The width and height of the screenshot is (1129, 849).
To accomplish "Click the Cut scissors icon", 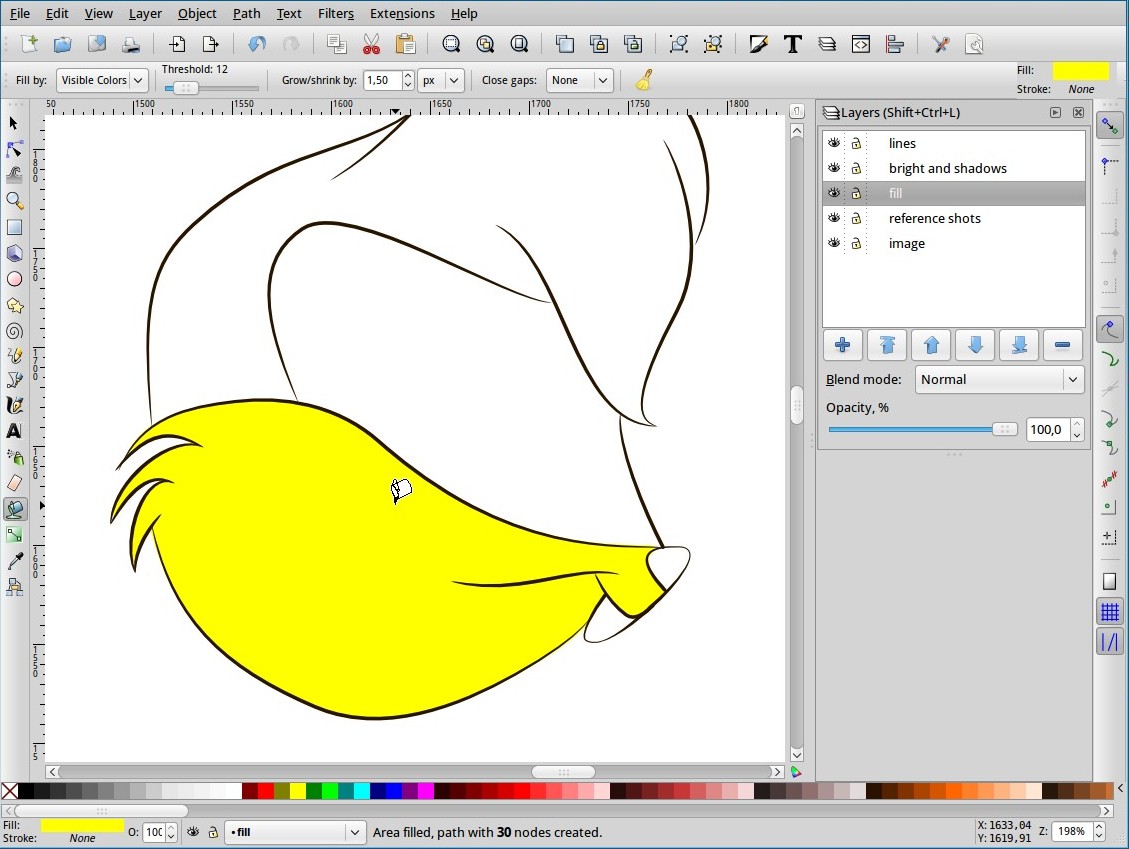I will (x=371, y=44).
